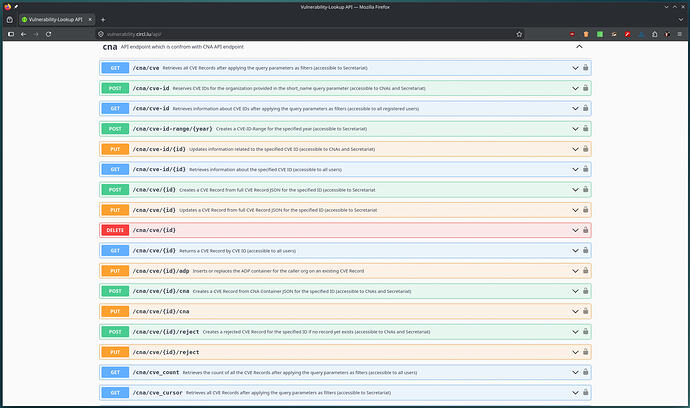
Task: Click lock icon on PUT /cna/cve/{id}/reject
Action: point(585,352)
